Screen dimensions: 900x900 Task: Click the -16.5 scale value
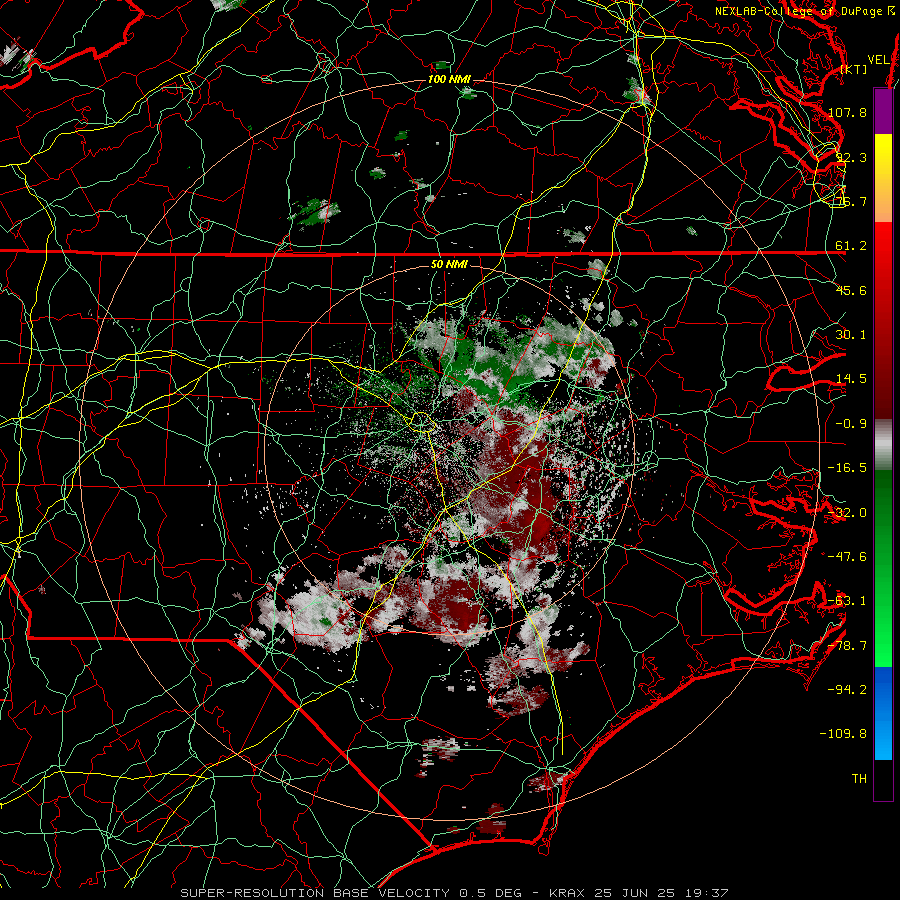tap(847, 468)
